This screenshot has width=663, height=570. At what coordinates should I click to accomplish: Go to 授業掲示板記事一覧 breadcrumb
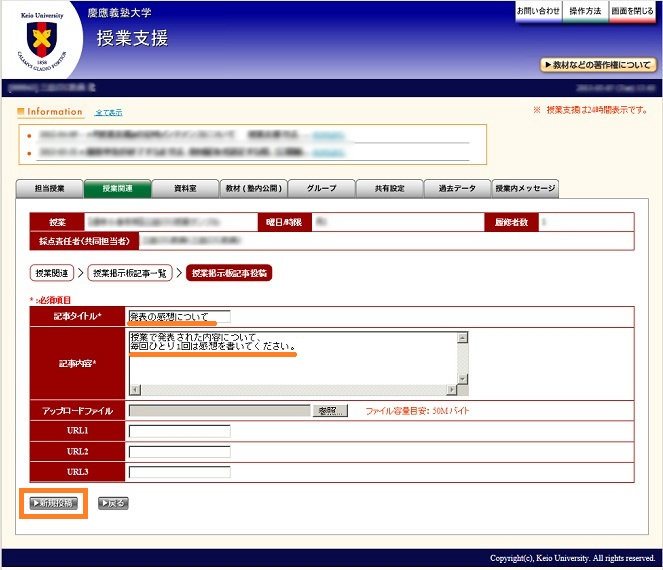131,273
